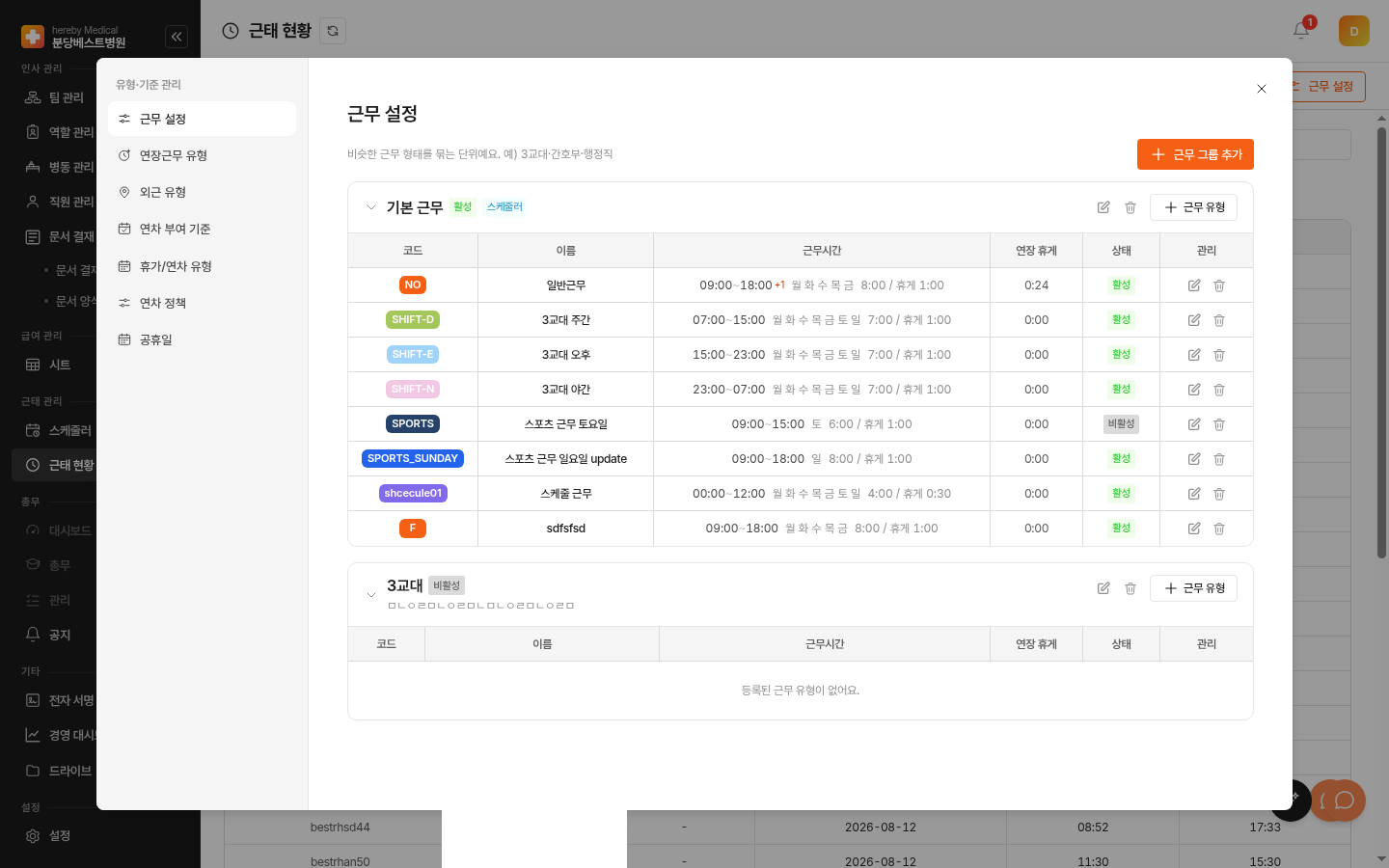Viewport: 1389px width, 868px height.
Task: Edit the 기본 근무 group with pencil icon
Action: (1103, 207)
